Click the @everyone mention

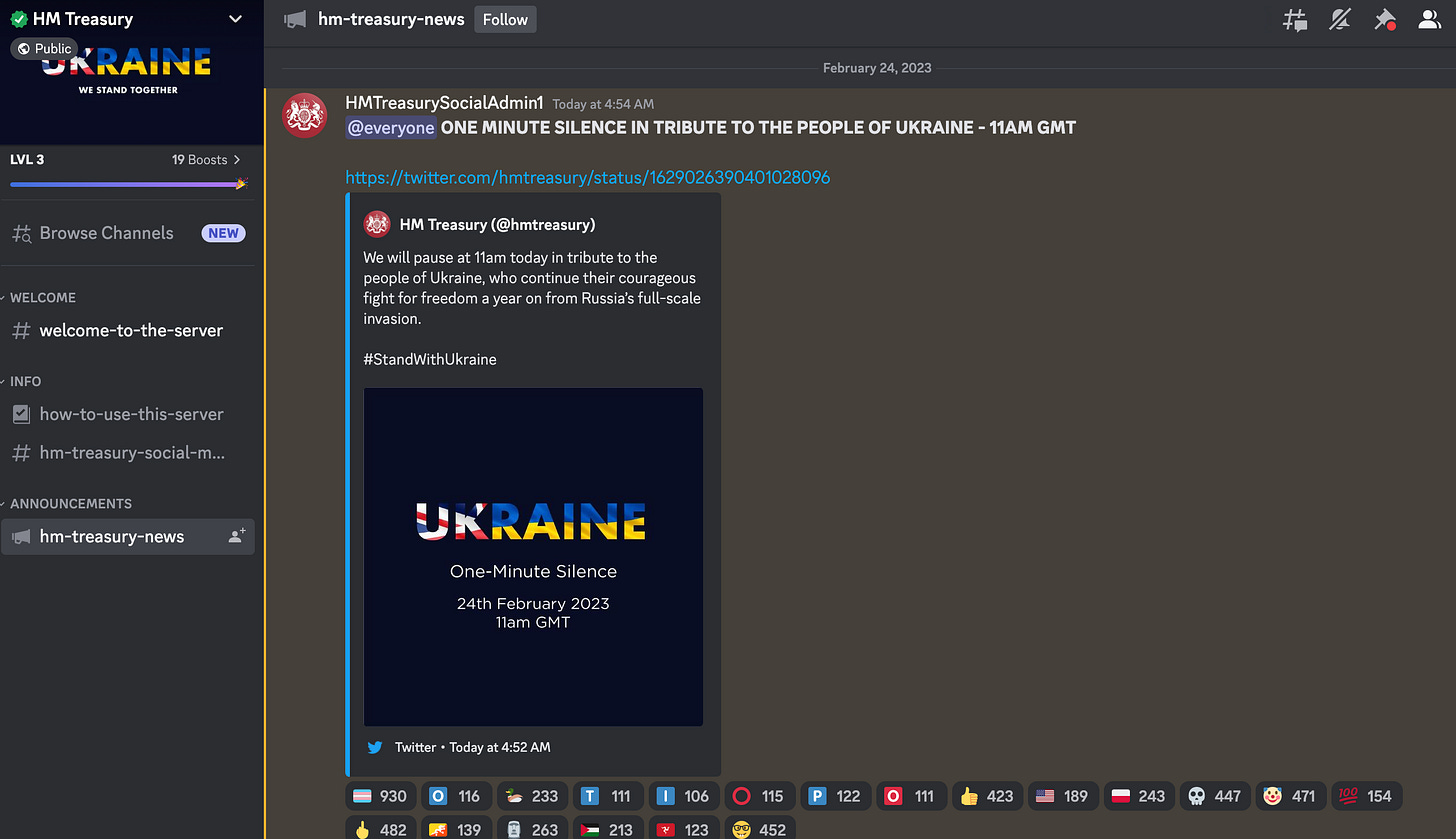(391, 128)
